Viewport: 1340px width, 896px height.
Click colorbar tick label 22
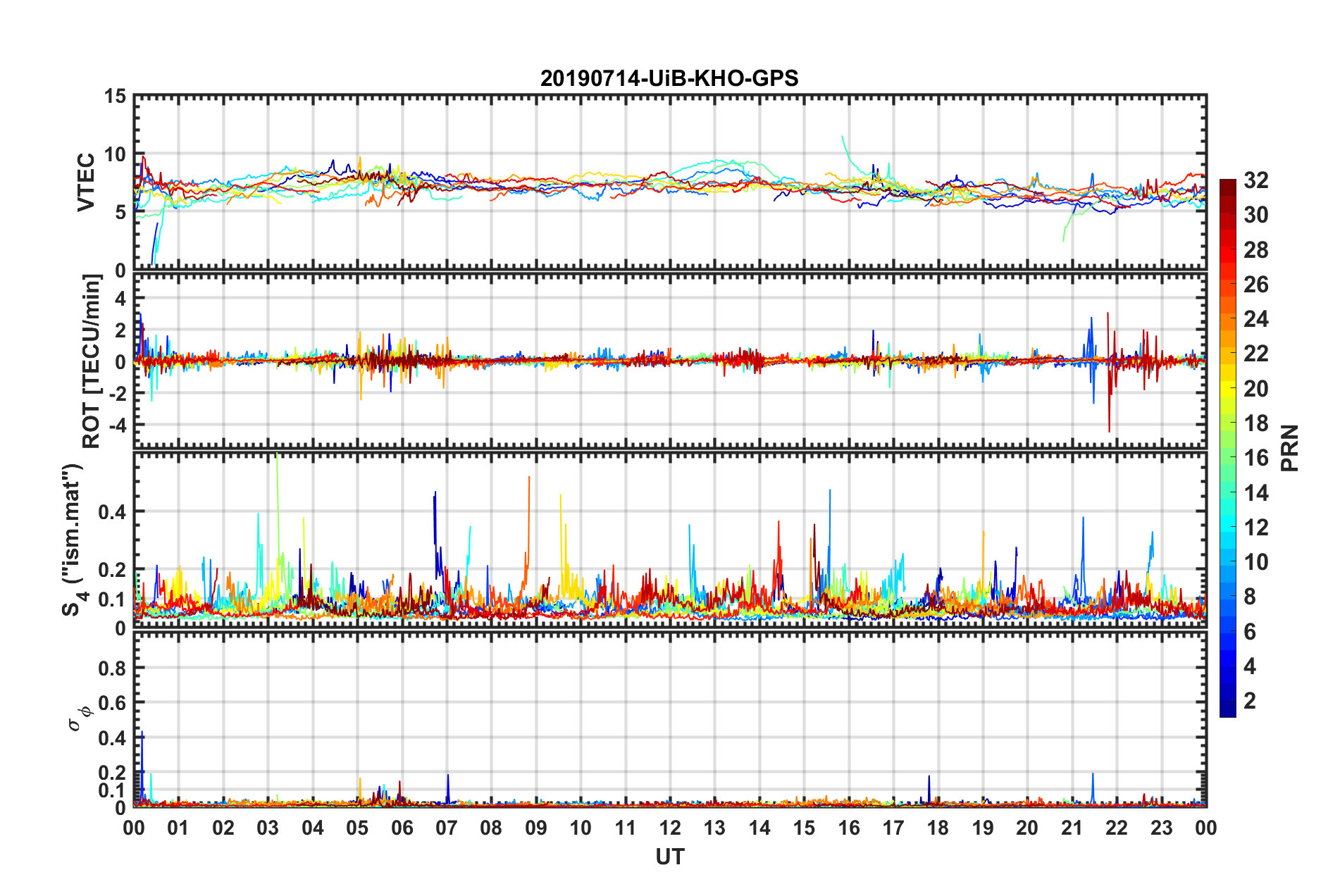[x=1255, y=354]
